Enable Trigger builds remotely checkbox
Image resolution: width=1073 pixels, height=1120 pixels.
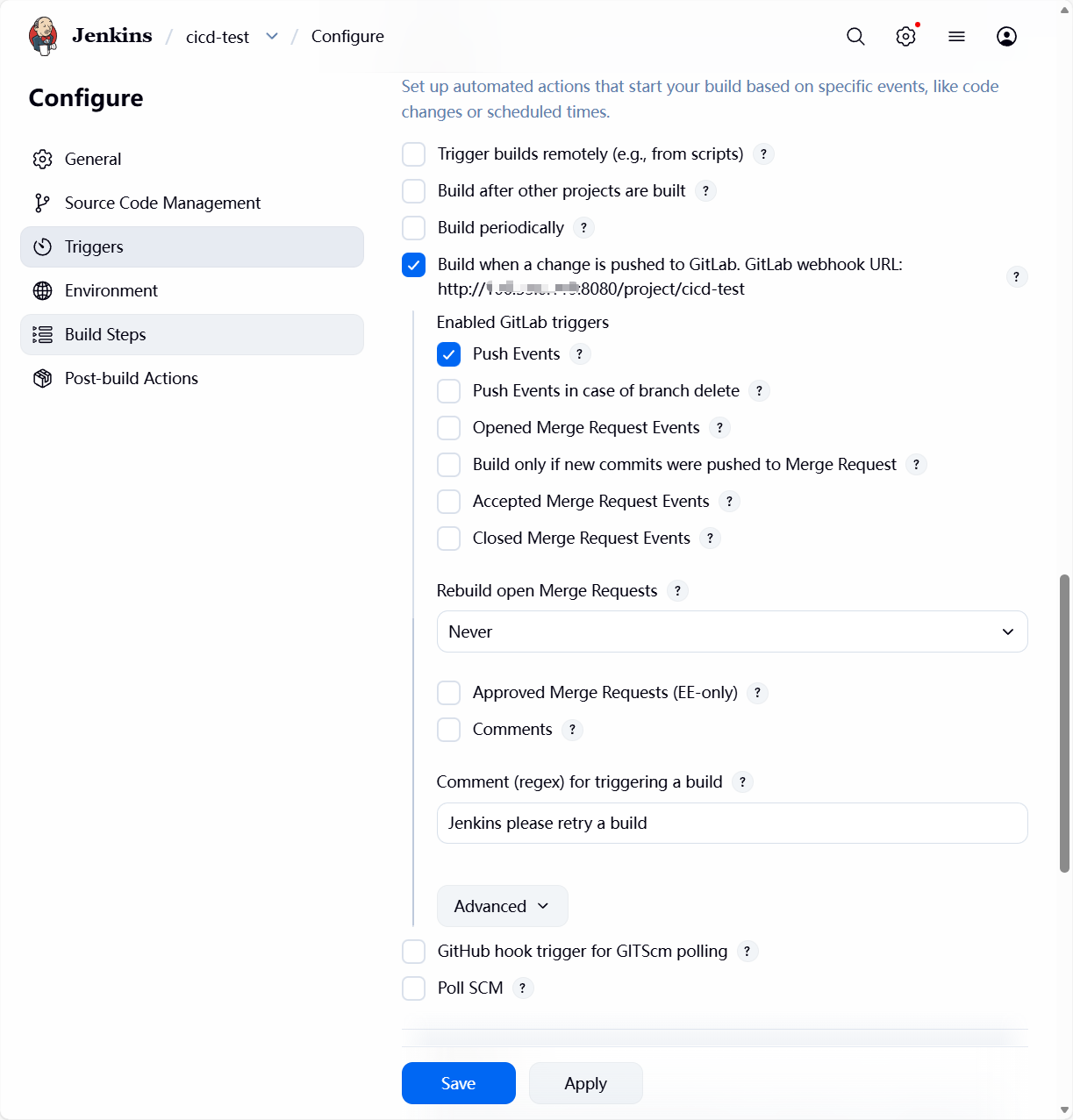(413, 154)
